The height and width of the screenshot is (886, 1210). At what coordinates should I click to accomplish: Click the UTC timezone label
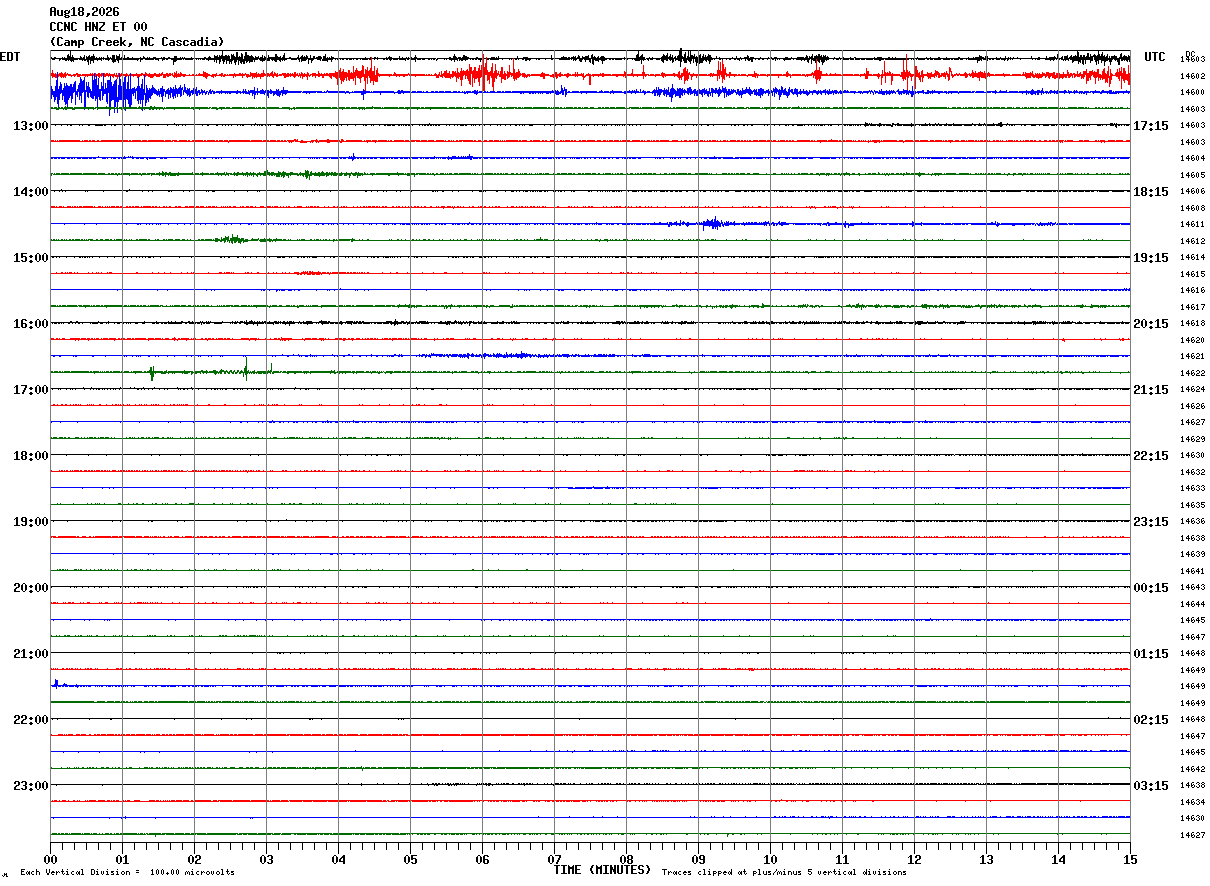(1155, 57)
